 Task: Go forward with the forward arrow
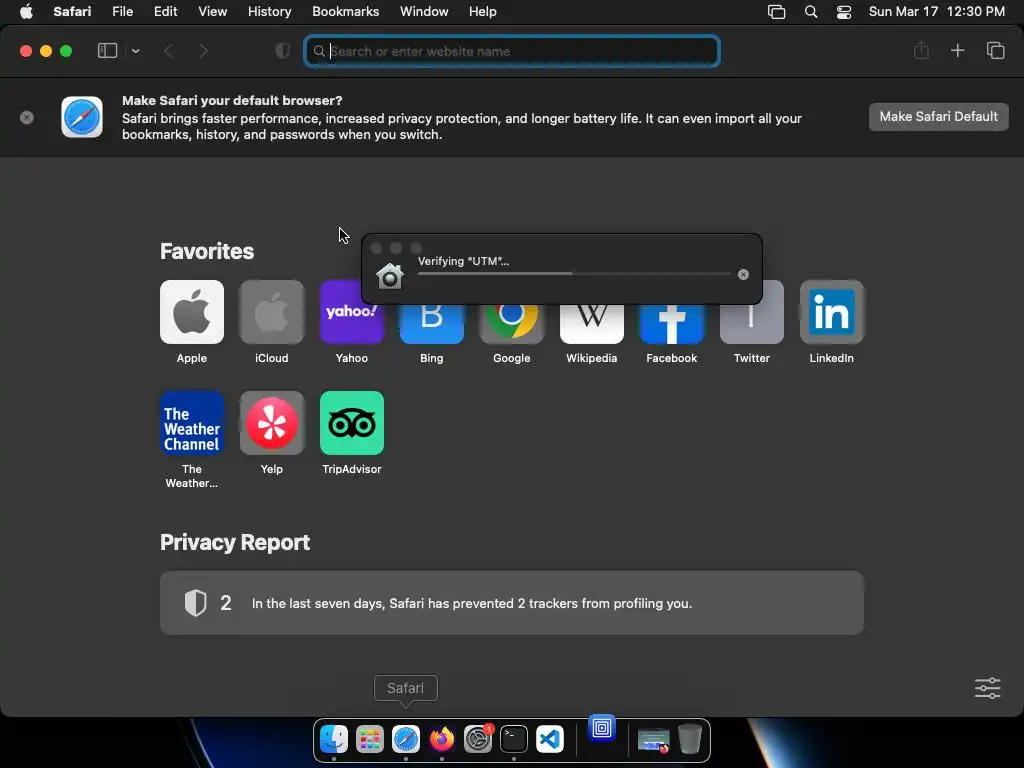click(x=203, y=51)
